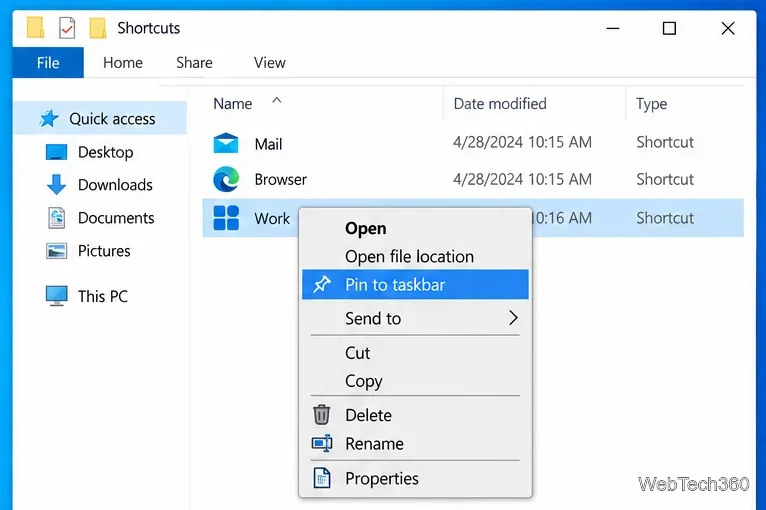Click the rename icon beside Rename
766x510 pixels.
pyautogui.click(x=322, y=444)
